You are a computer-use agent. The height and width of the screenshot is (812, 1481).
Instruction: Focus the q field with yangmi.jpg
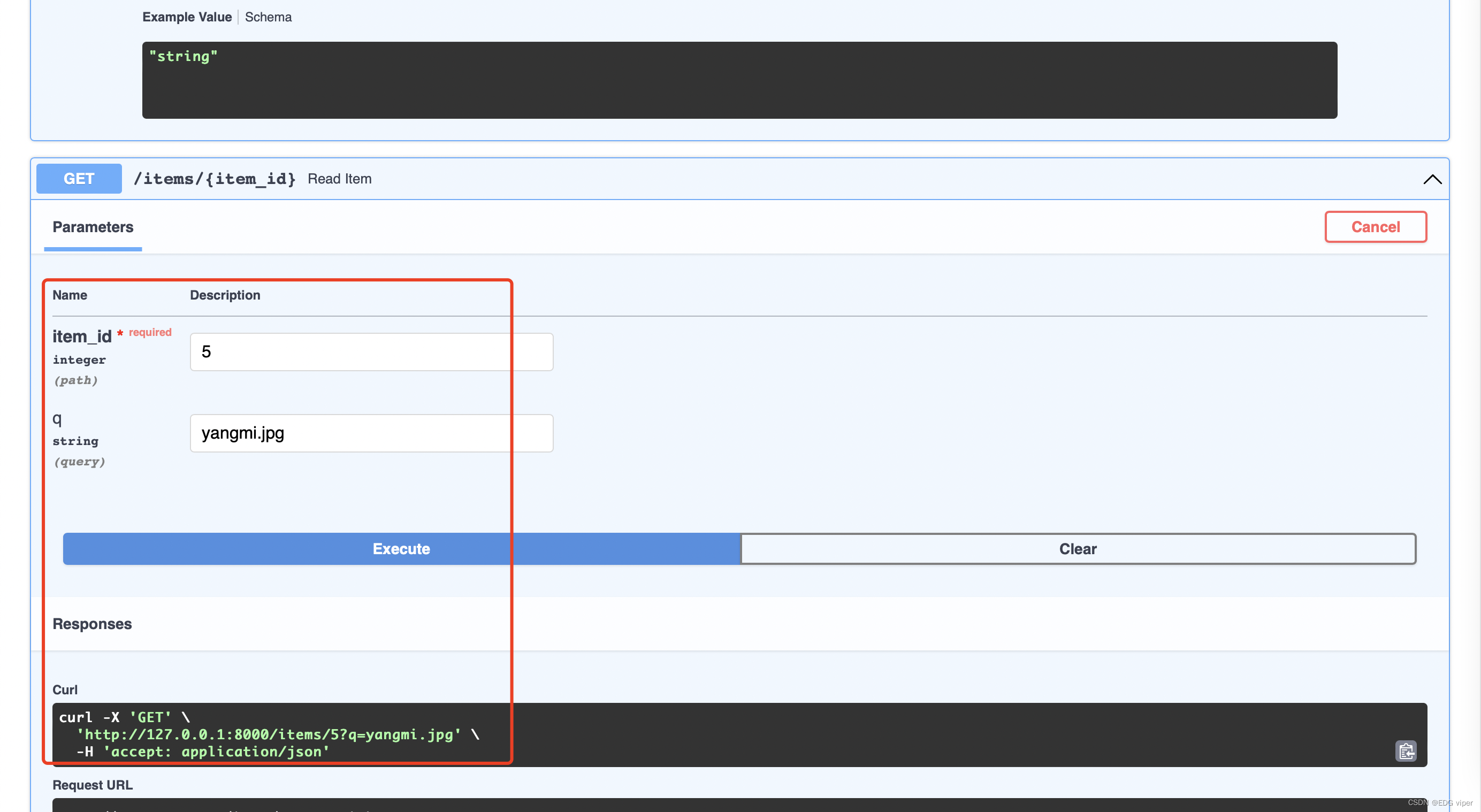coord(371,433)
